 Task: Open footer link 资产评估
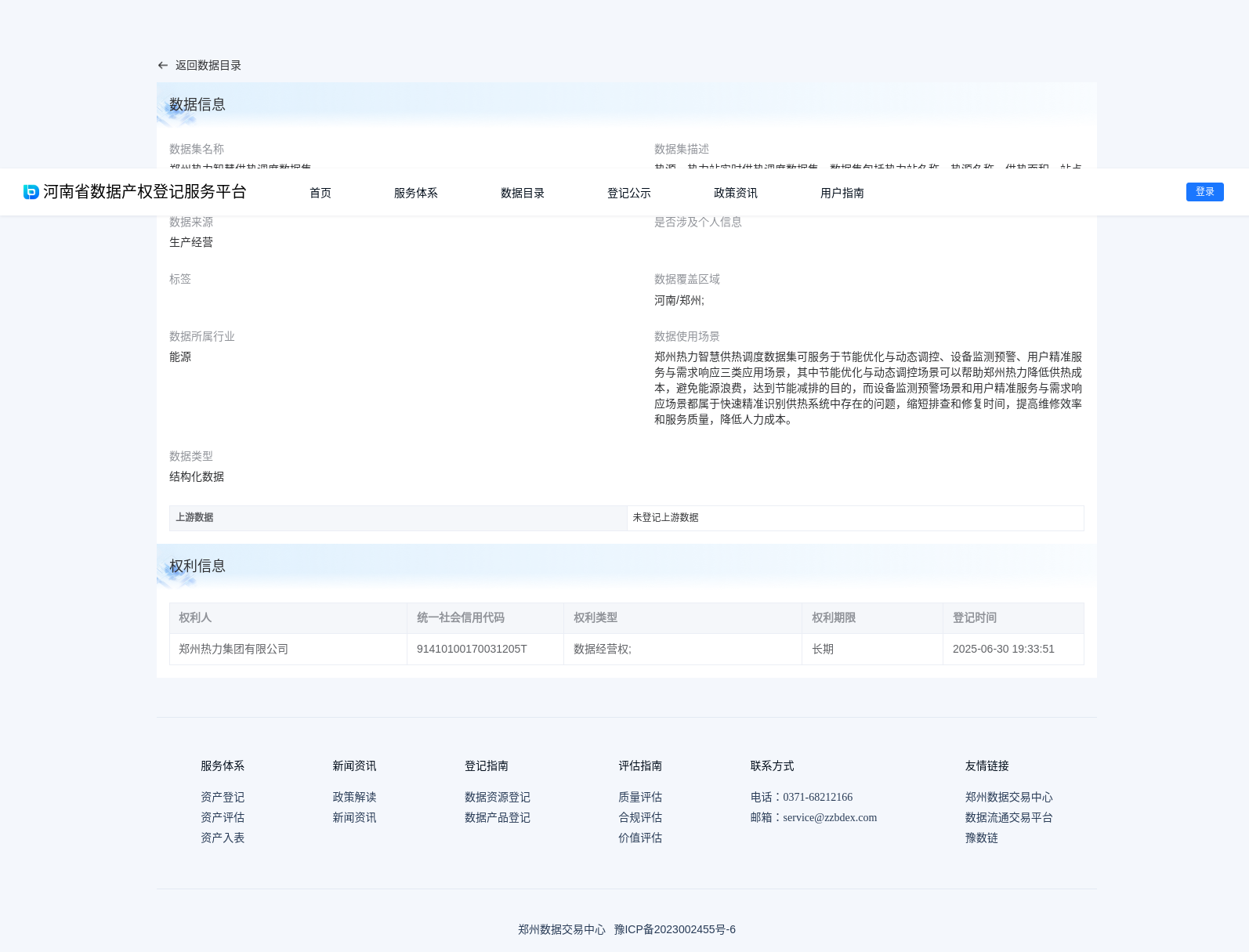click(x=223, y=817)
